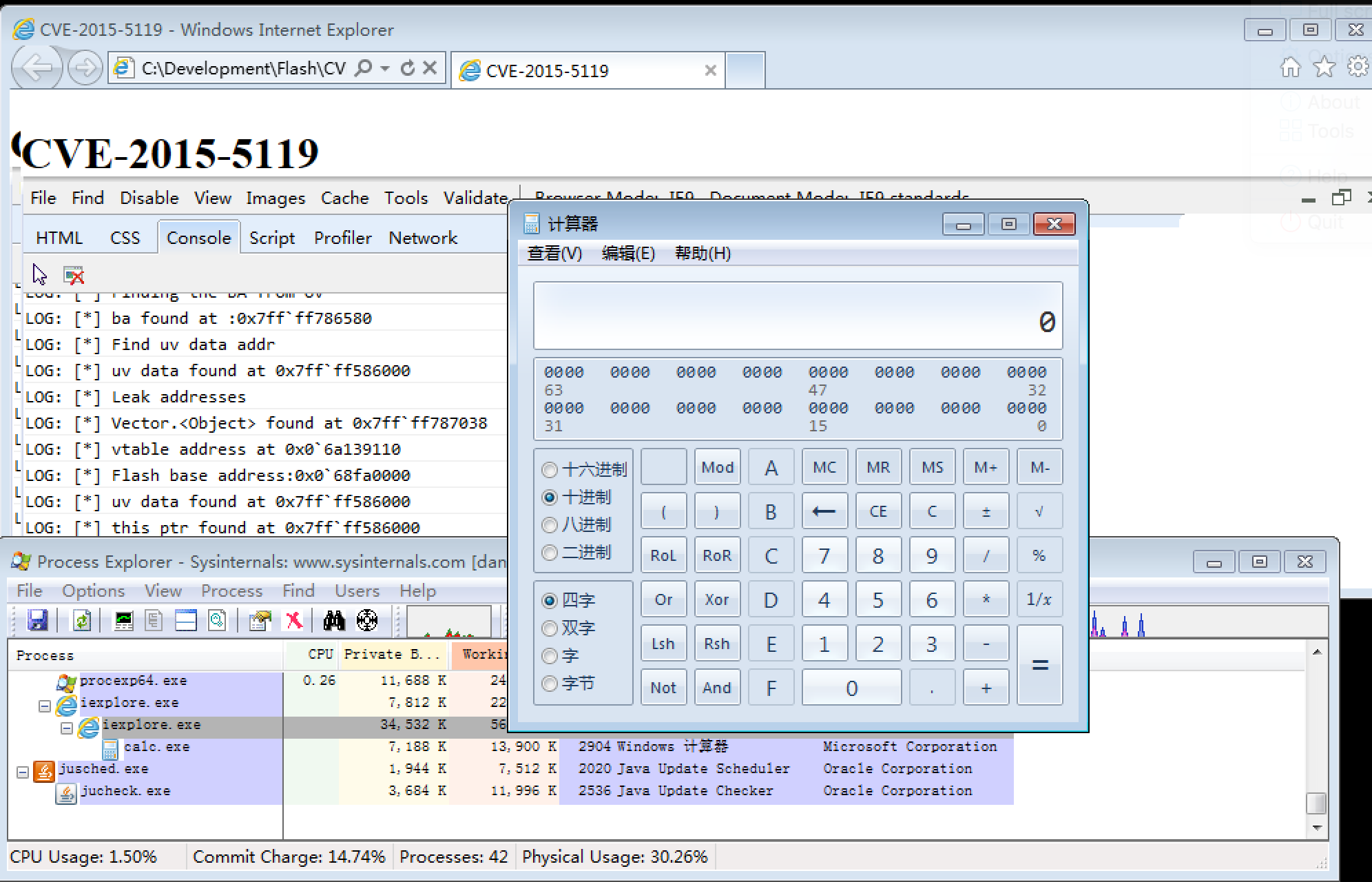The image size is (1372, 882).
Task: Click the Refresh icon in the IE address bar
Action: (408, 68)
